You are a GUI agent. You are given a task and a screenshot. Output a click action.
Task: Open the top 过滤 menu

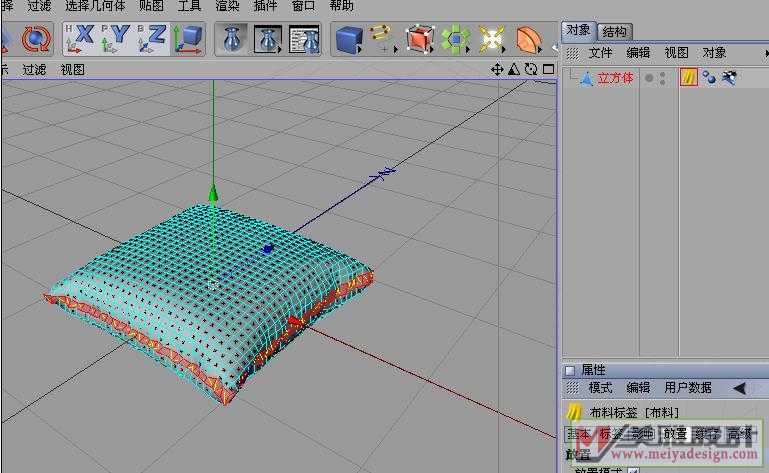tap(39, 6)
